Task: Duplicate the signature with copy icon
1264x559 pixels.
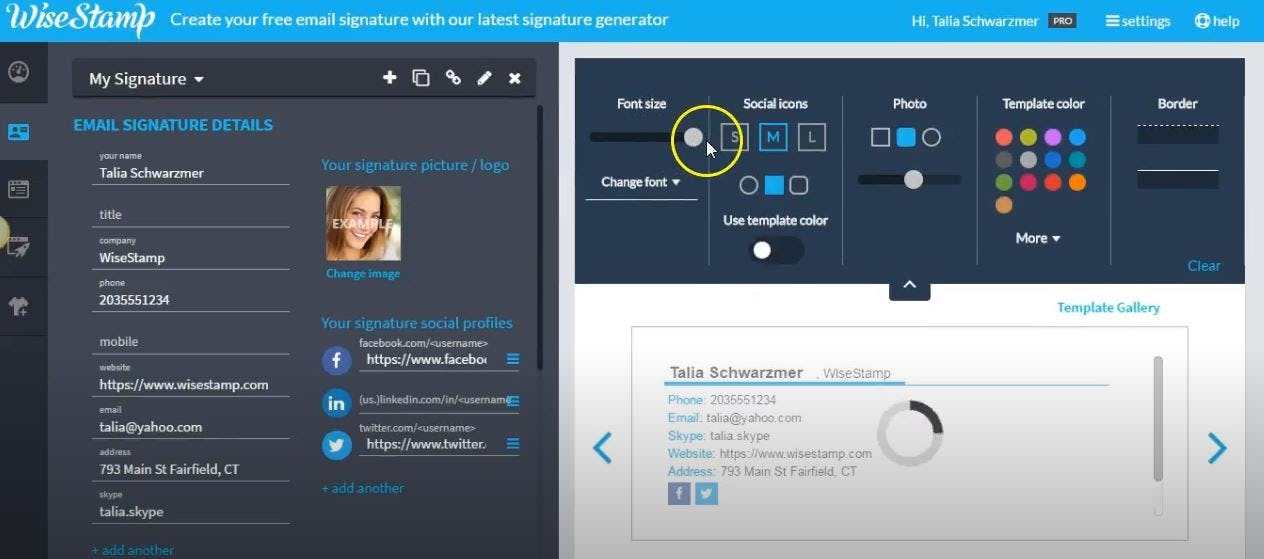Action: (x=421, y=78)
